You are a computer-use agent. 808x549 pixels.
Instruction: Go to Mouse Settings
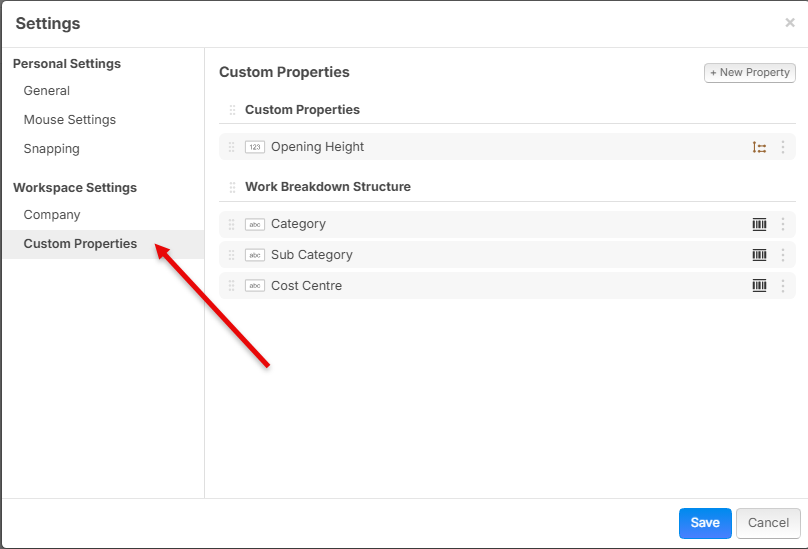pos(70,120)
